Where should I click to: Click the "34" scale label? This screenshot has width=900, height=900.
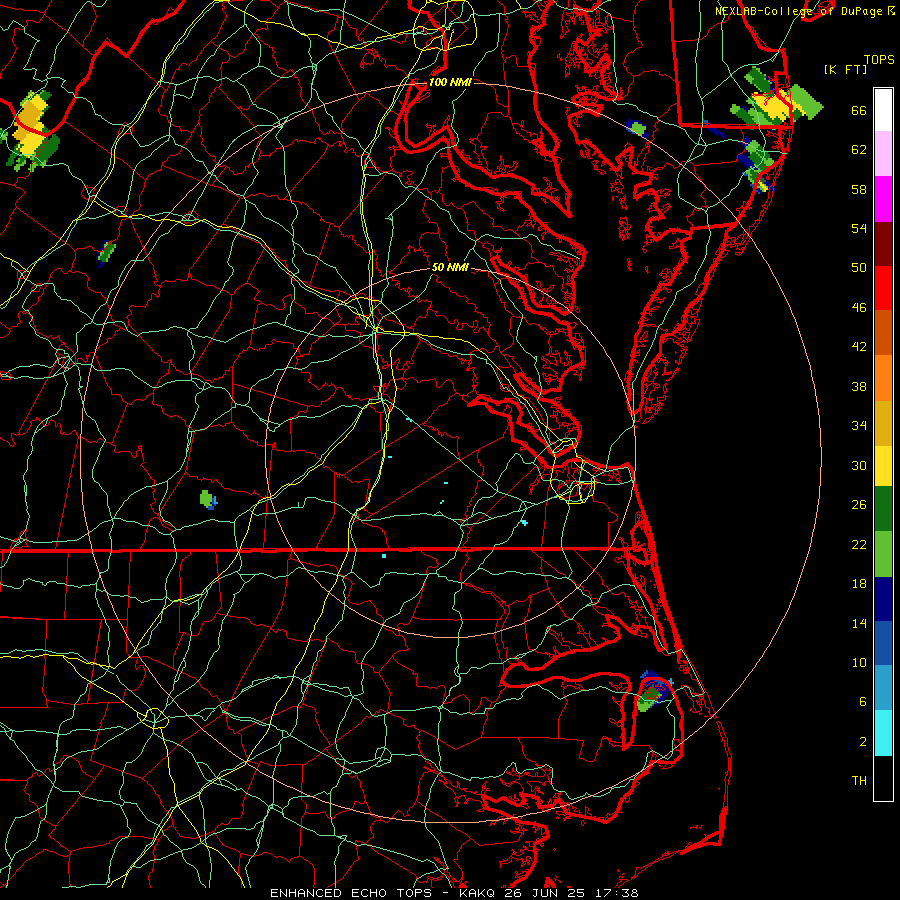coord(859,425)
